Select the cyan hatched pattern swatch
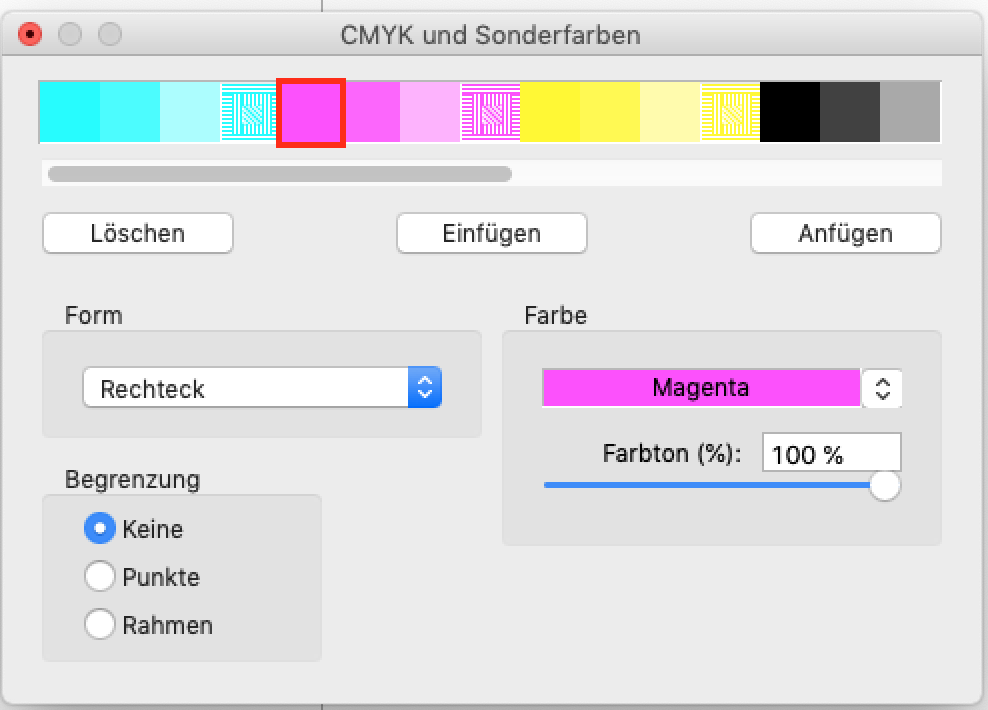The height and width of the screenshot is (710, 988). pos(249,112)
